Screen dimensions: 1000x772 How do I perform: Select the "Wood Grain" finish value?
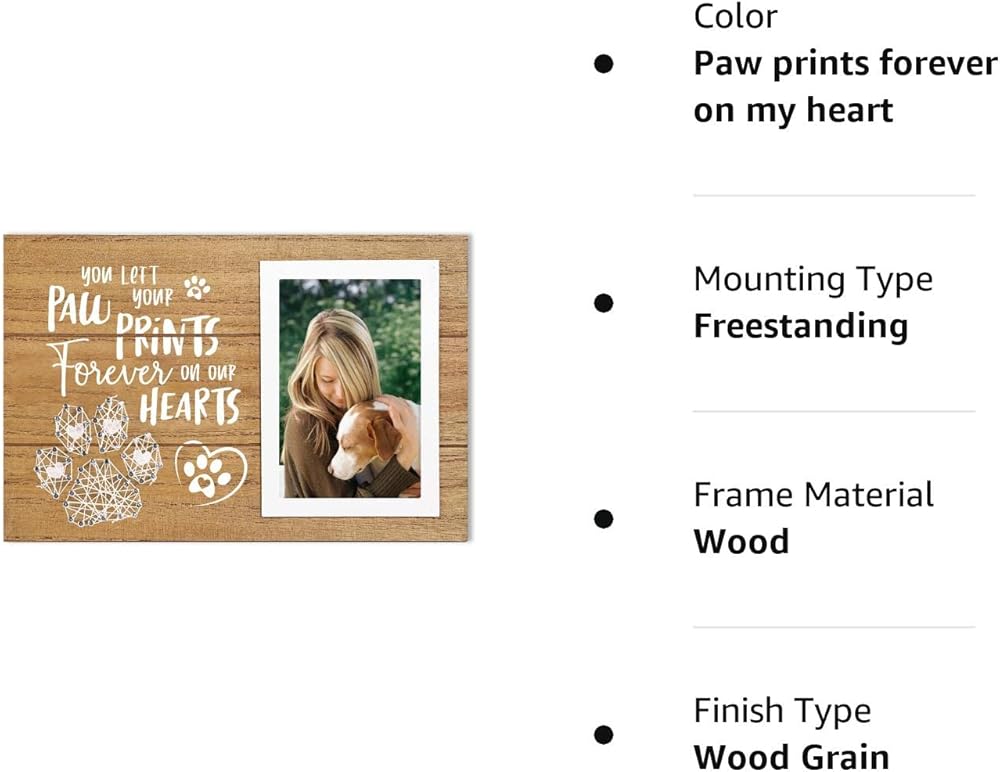pos(791,757)
